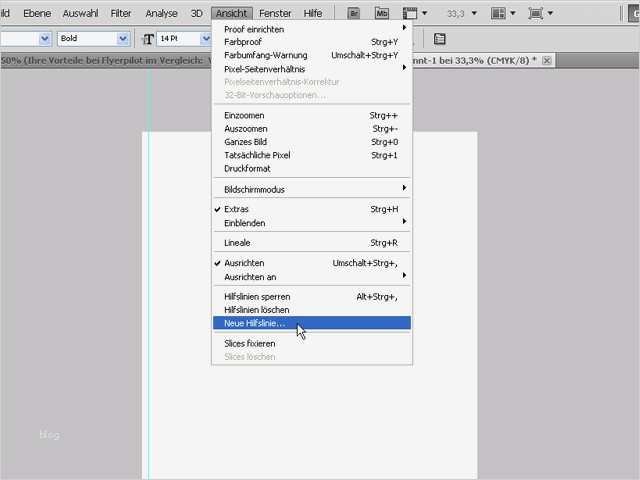Launch Adobe Bridge via Br icon
Screen dimensions: 640x480
click(x=353, y=13)
